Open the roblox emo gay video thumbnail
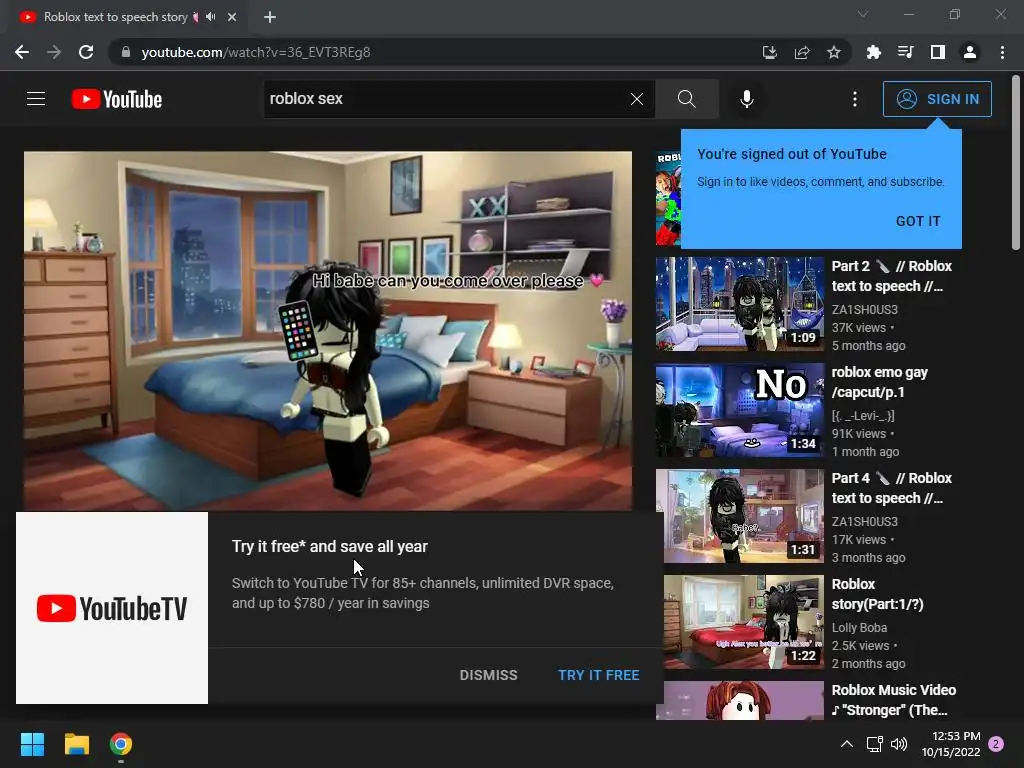 coord(740,410)
